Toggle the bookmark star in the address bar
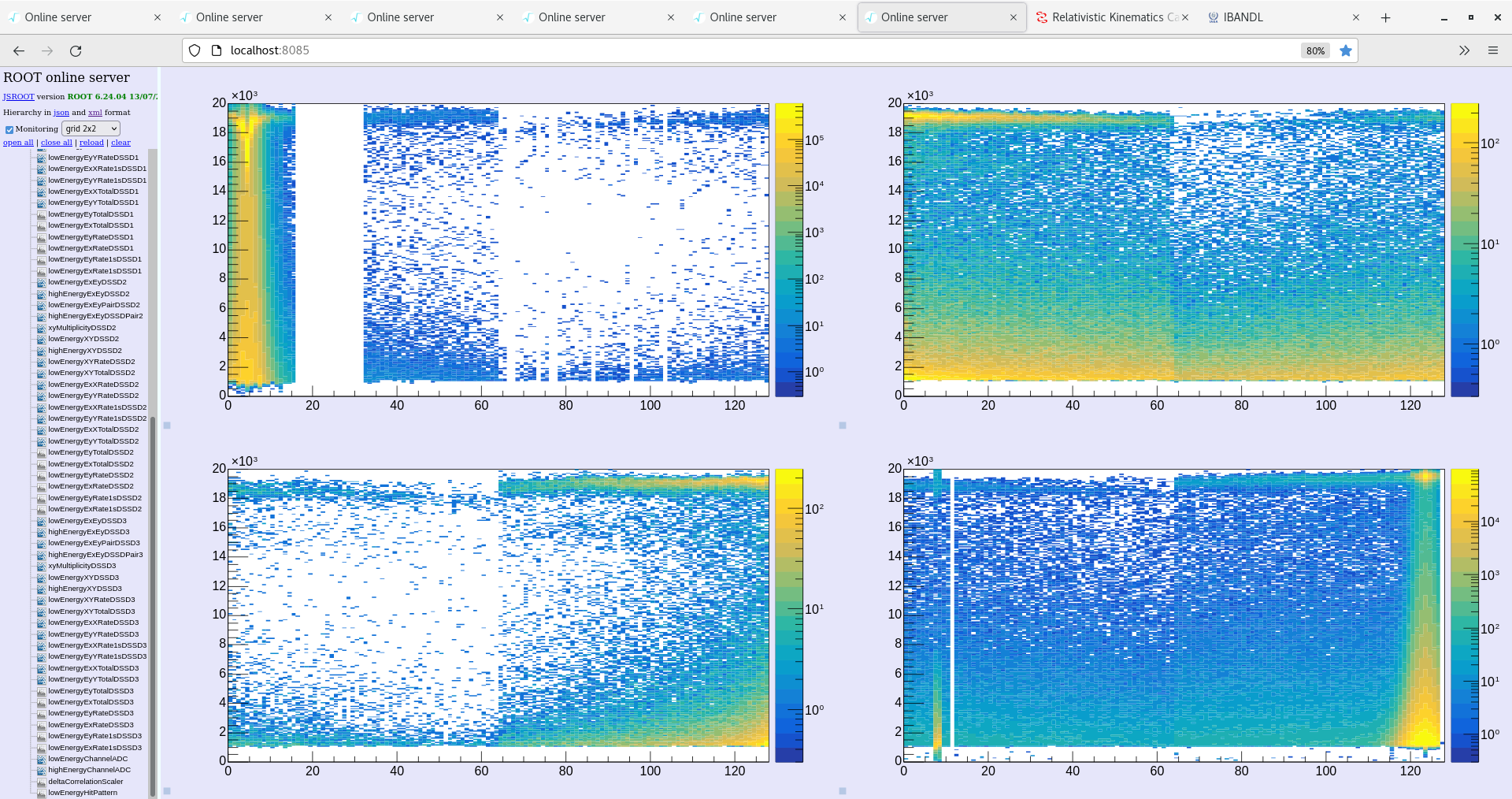Image resolution: width=1512 pixels, height=799 pixels. tap(1346, 50)
